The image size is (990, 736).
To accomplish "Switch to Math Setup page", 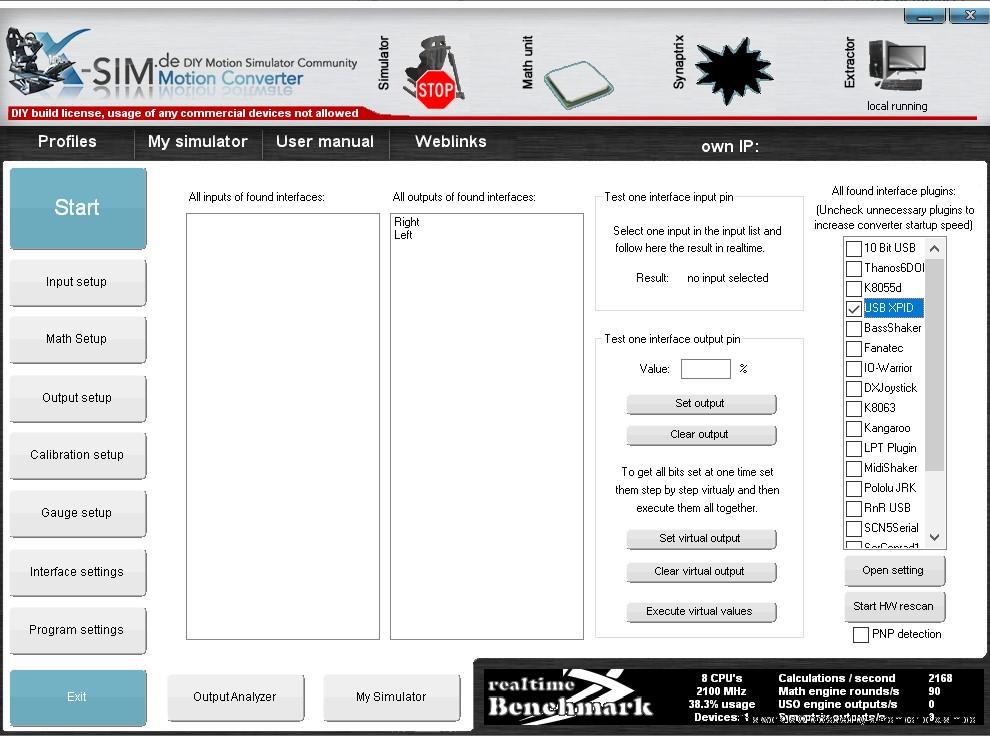I will pyautogui.click(x=77, y=339).
